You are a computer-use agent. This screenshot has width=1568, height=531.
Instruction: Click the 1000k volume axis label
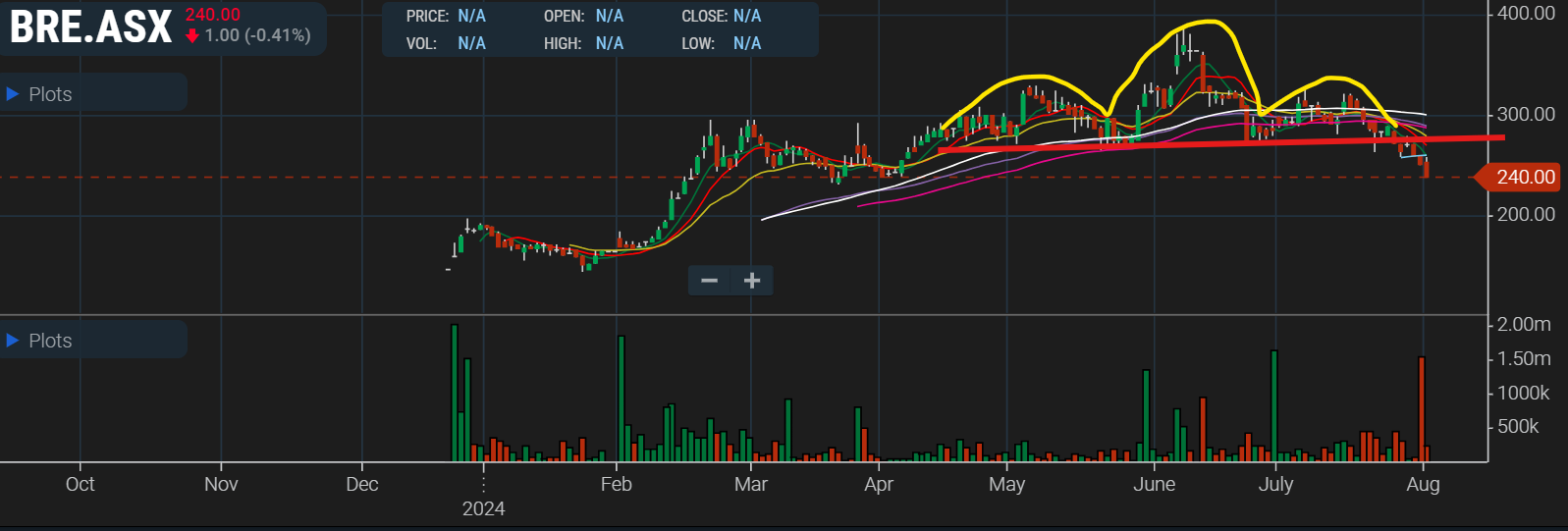(x=1524, y=393)
